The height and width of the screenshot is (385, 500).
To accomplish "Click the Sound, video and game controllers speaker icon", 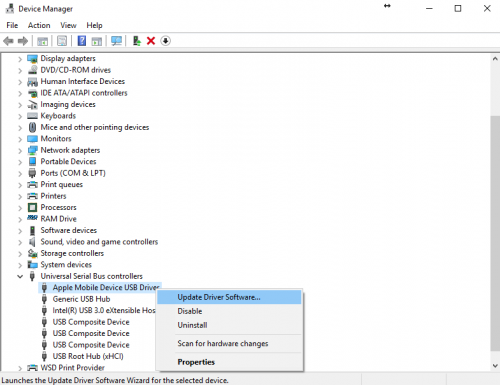I will click(32, 242).
